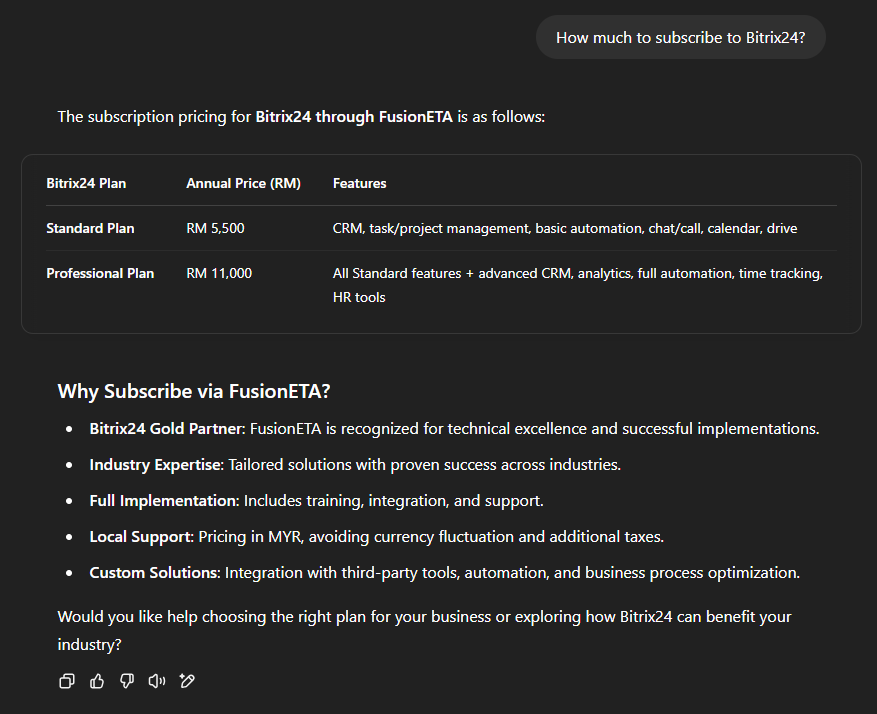Click the sparkle-pencil edit icon below the response

coord(187,681)
